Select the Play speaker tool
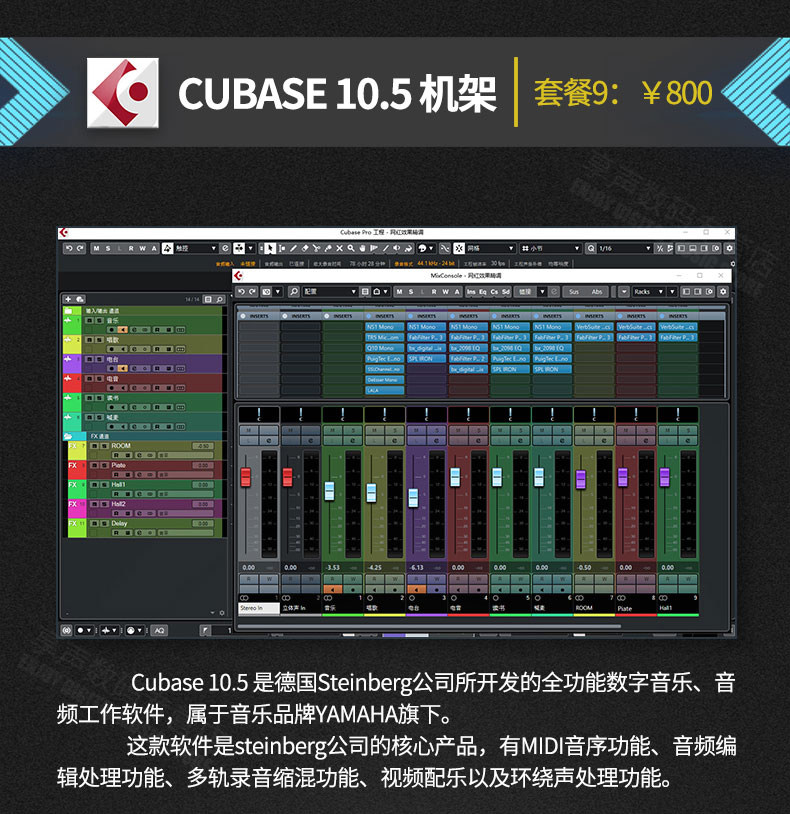Screen dimensions: 790x814 click(397, 248)
